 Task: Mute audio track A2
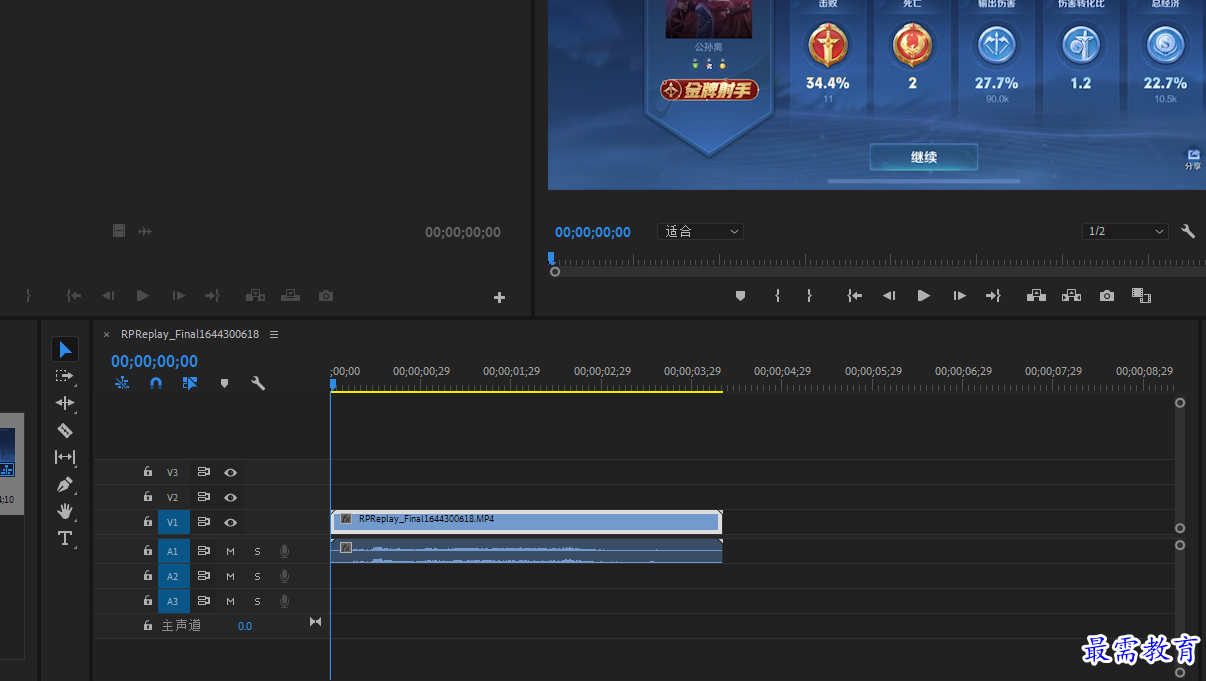pos(230,576)
